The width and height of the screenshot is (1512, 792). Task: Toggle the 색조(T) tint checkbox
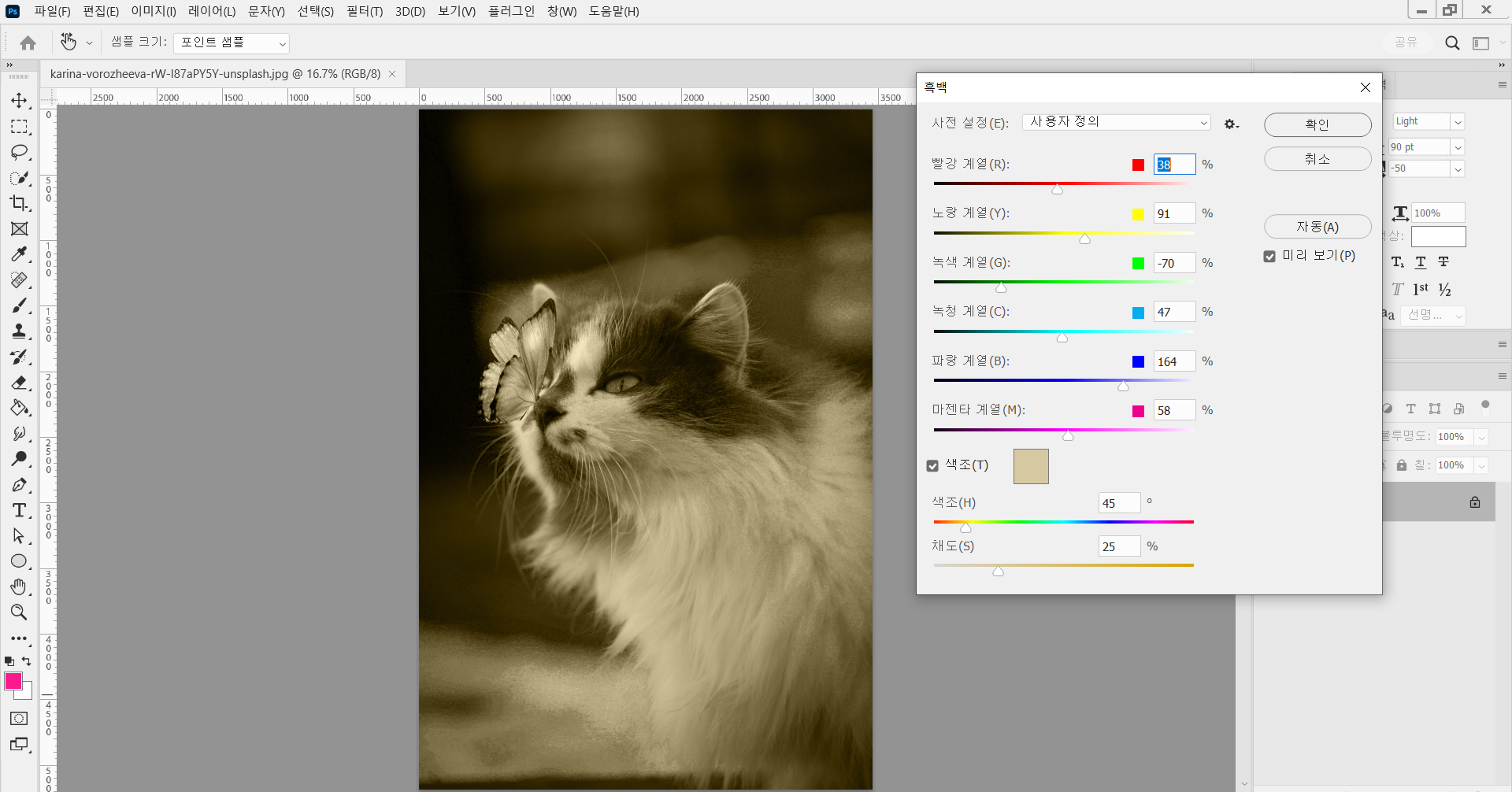click(932, 466)
